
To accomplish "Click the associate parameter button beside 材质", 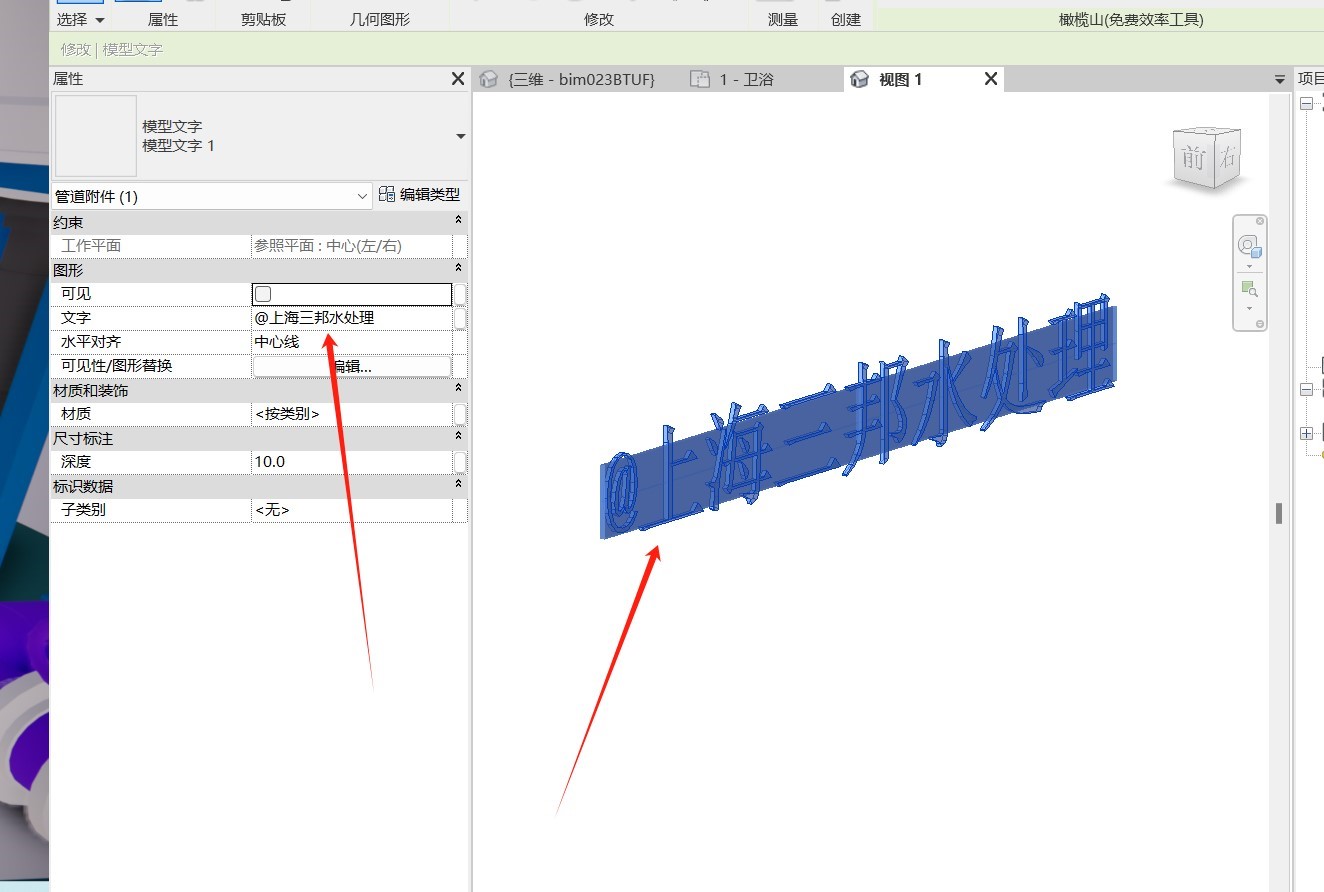I will (x=460, y=414).
